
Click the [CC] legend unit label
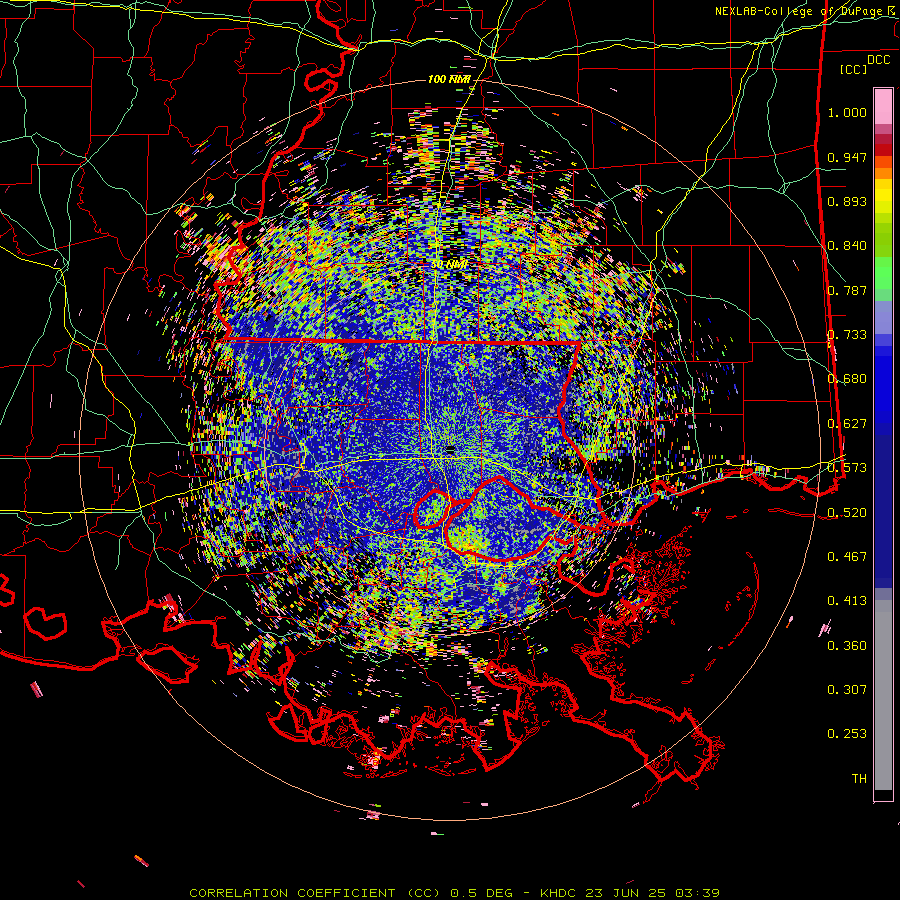pyautogui.click(x=854, y=69)
